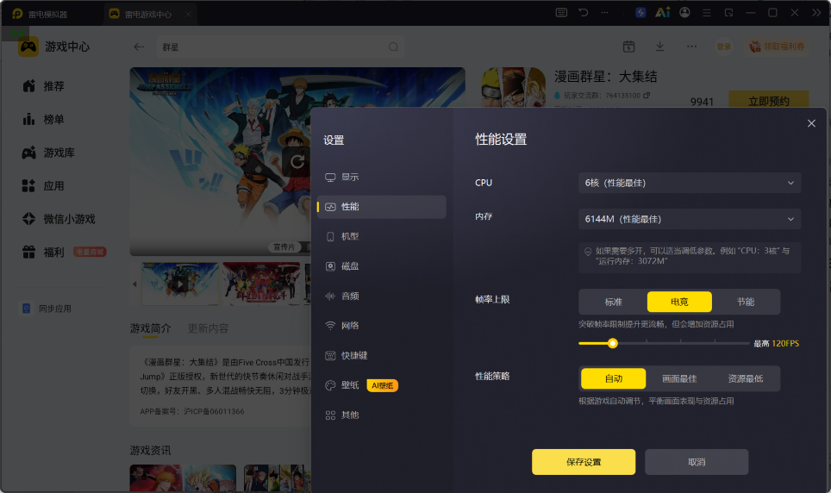Switch to the 游戏简介 tab
Screen dimensions: 831x493
(x=151, y=329)
